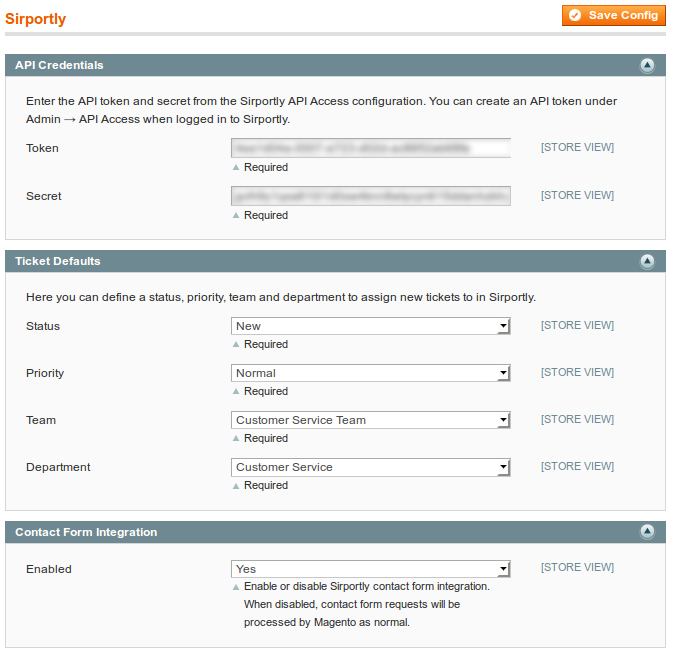The height and width of the screenshot is (653, 673).
Task: Click the STORE VIEW scope next to Enabled
Action: [x=577, y=567]
